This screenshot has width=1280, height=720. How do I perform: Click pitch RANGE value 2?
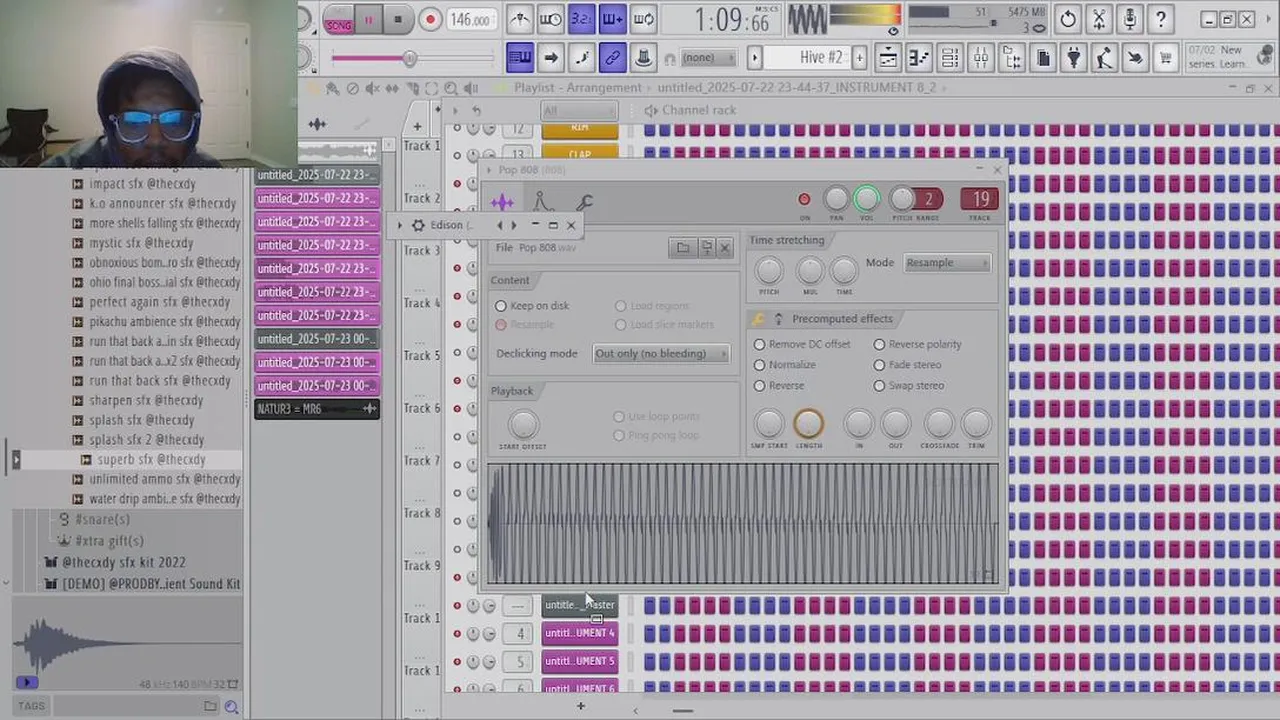(929, 199)
